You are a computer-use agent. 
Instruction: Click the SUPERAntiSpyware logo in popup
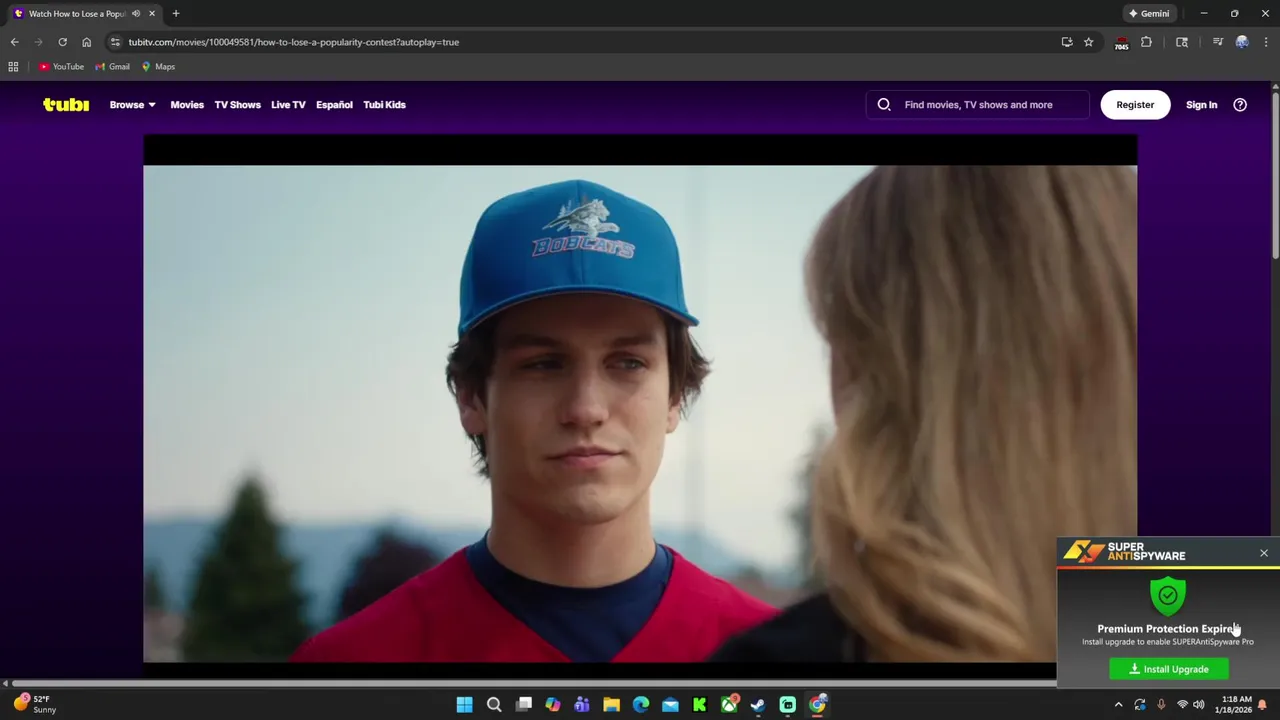(x=1124, y=552)
